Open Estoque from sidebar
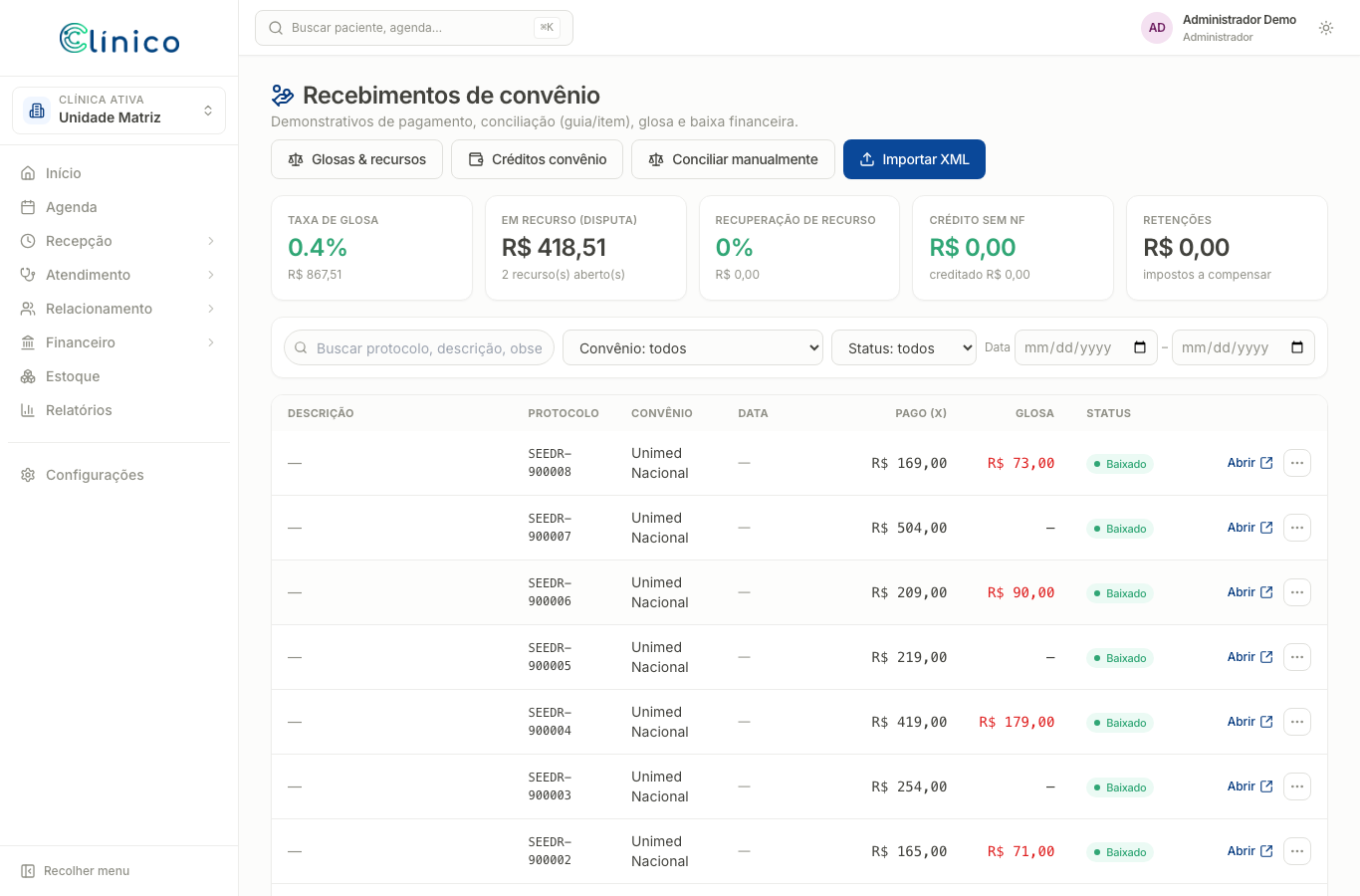1360x896 pixels. point(119,376)
